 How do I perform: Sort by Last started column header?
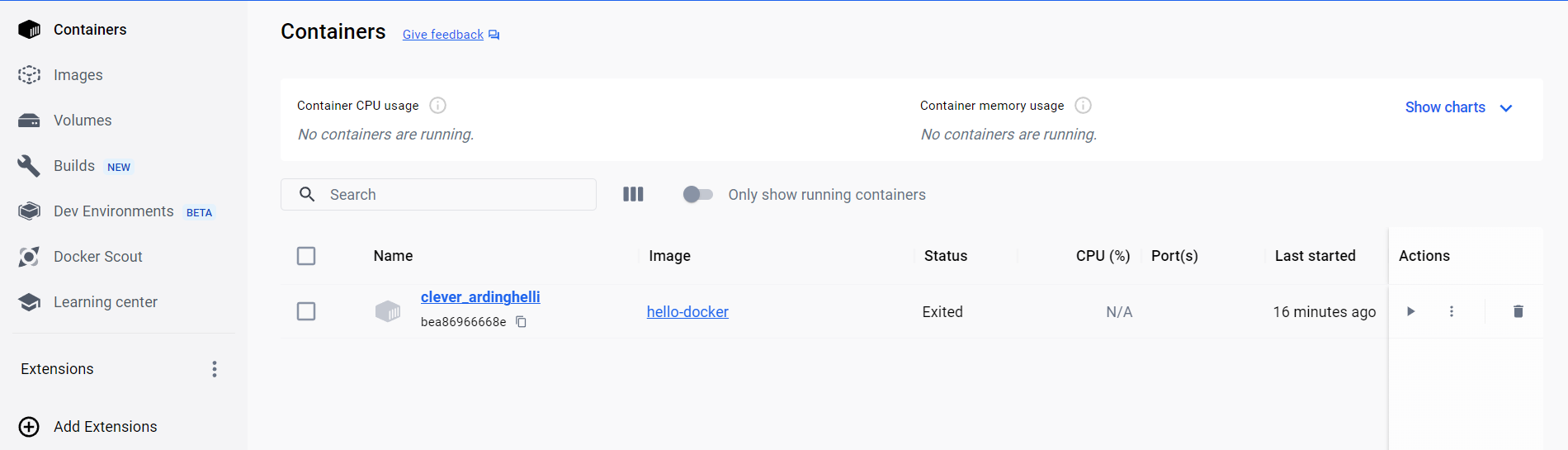(x=1315, y=256)
